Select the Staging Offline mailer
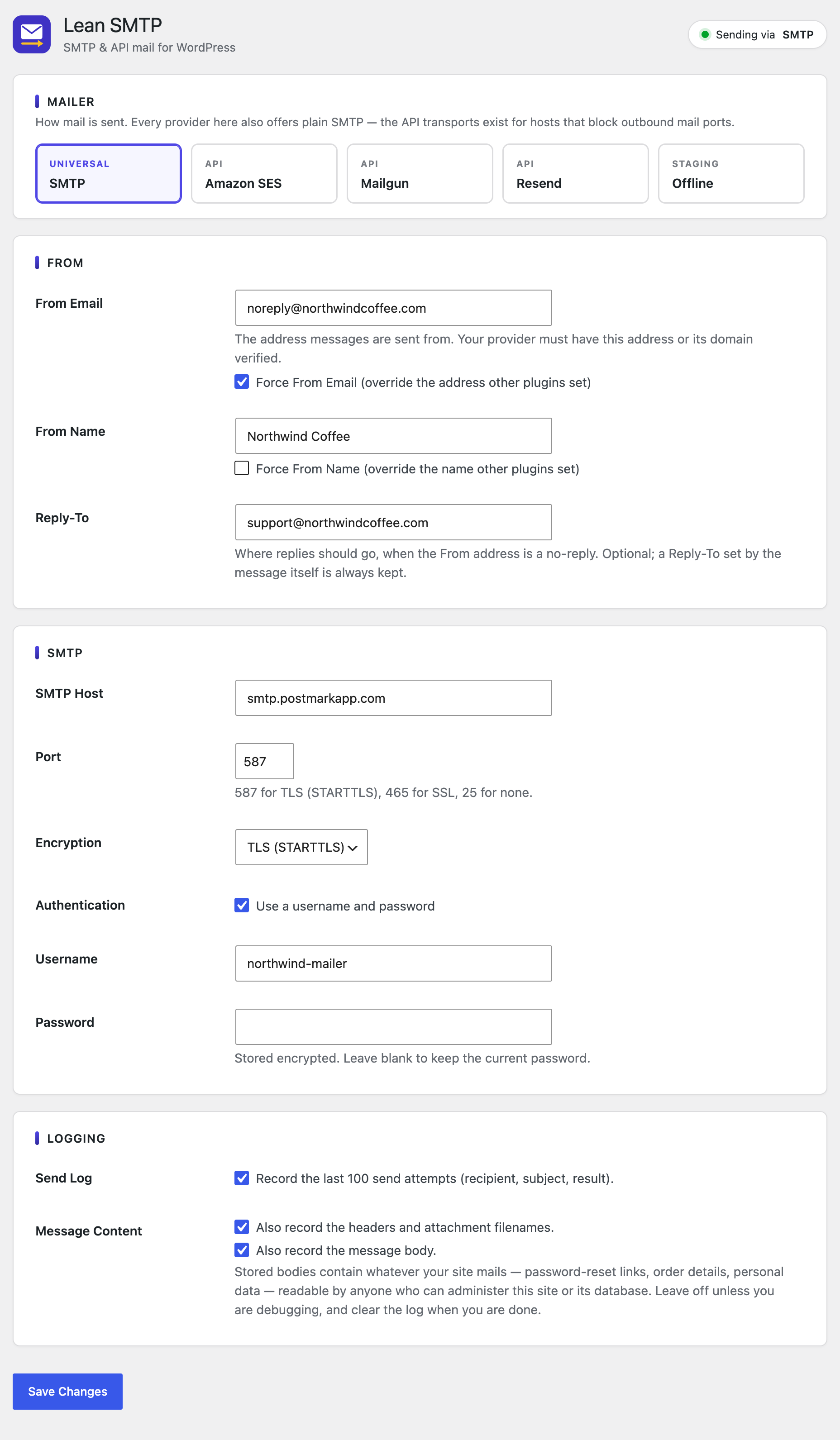Image resolution: width=840 pixels, height=1440 pixels. (731, 173)
